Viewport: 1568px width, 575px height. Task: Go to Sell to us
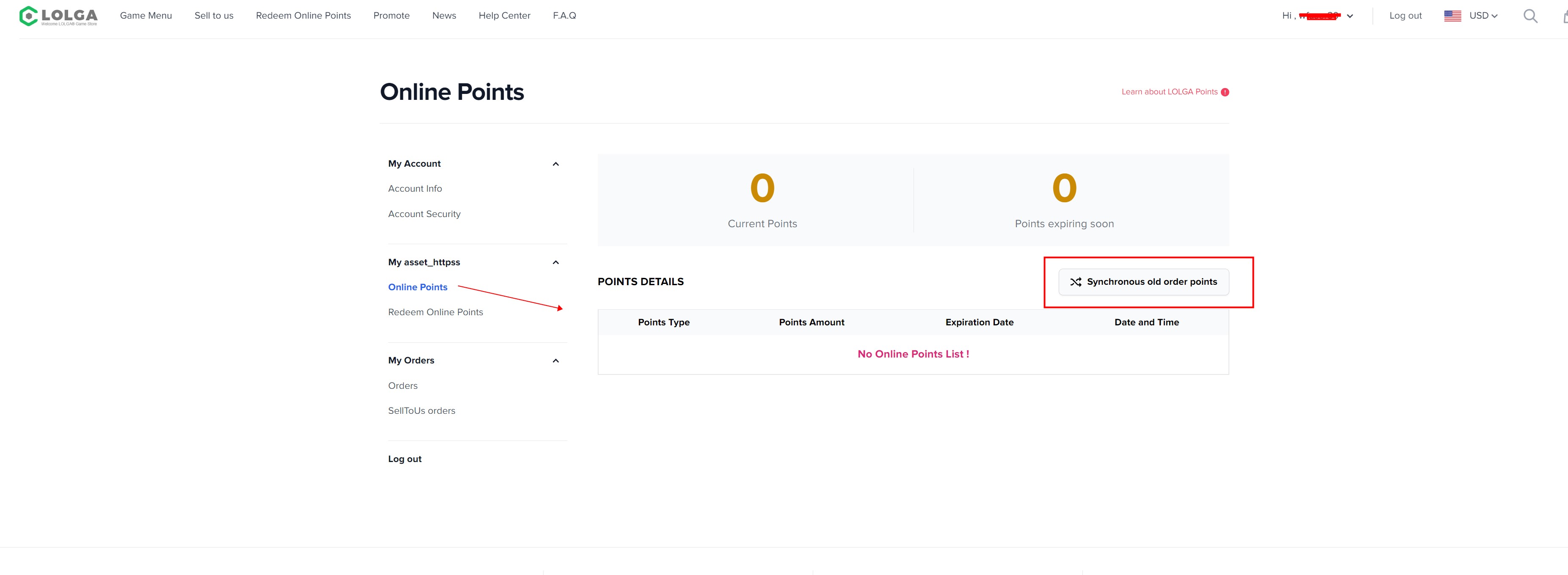click(214, 16)
